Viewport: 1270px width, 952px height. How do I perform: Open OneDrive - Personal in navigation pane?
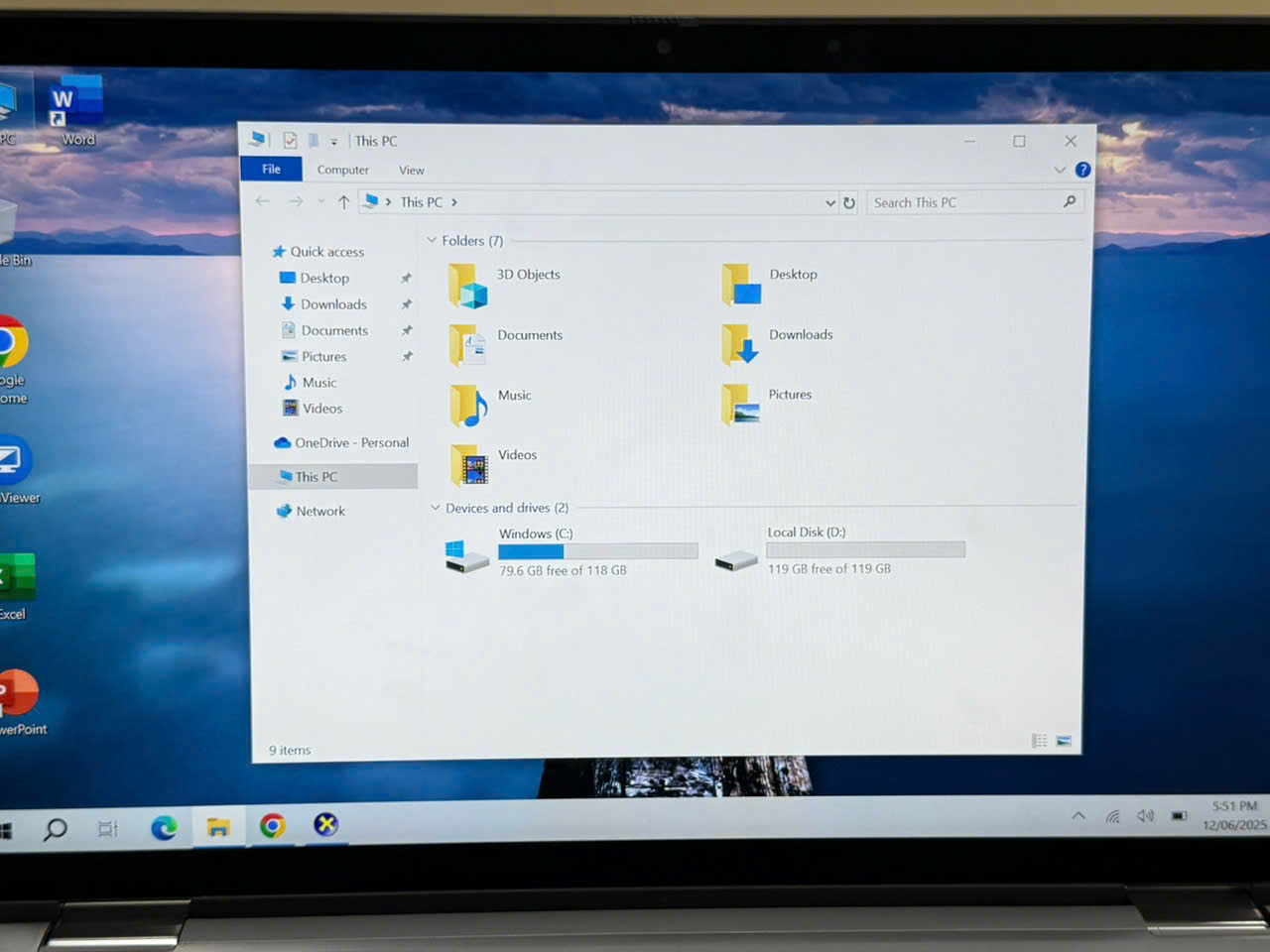pyautogui.click(x=351, y=442)
